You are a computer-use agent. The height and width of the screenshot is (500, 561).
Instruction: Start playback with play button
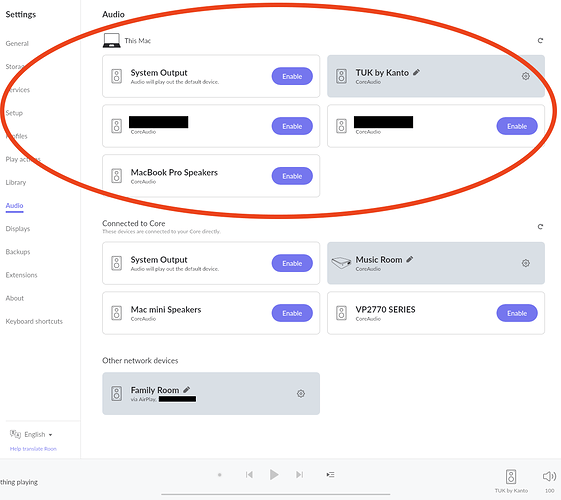(274, 475)
